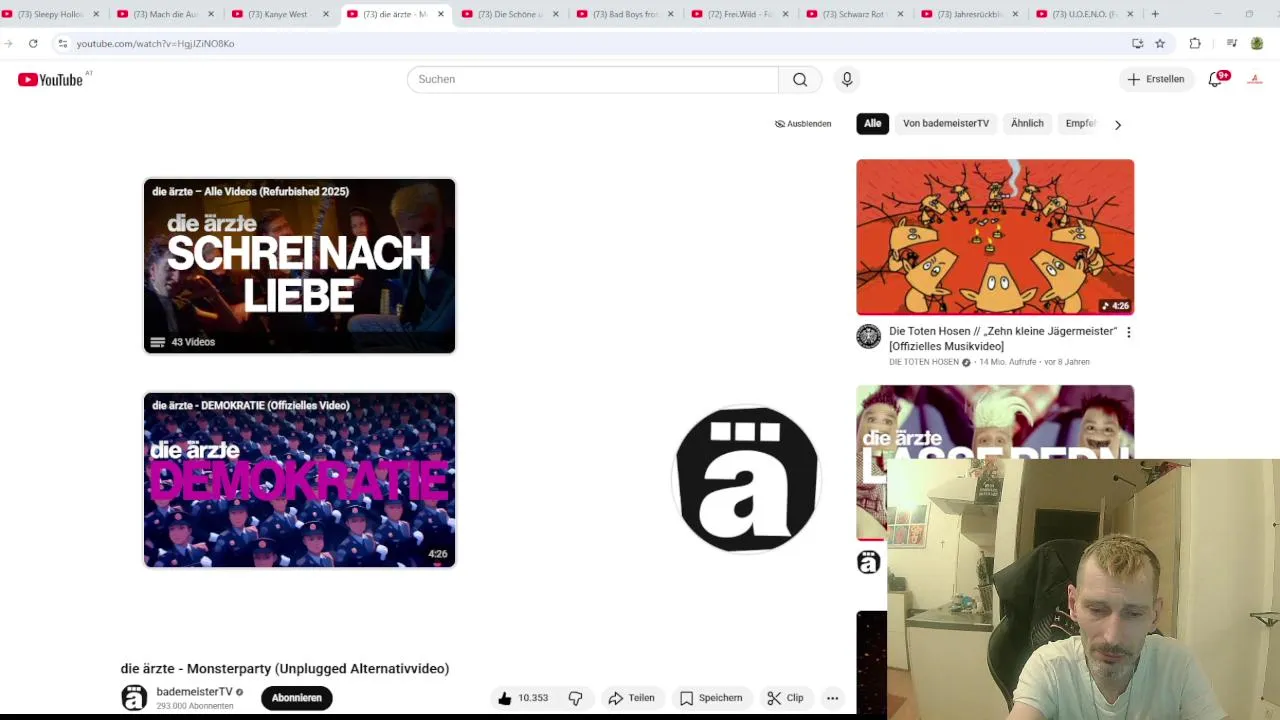
Task: Close the active die ärzte tab
Action: coord(441,14)
